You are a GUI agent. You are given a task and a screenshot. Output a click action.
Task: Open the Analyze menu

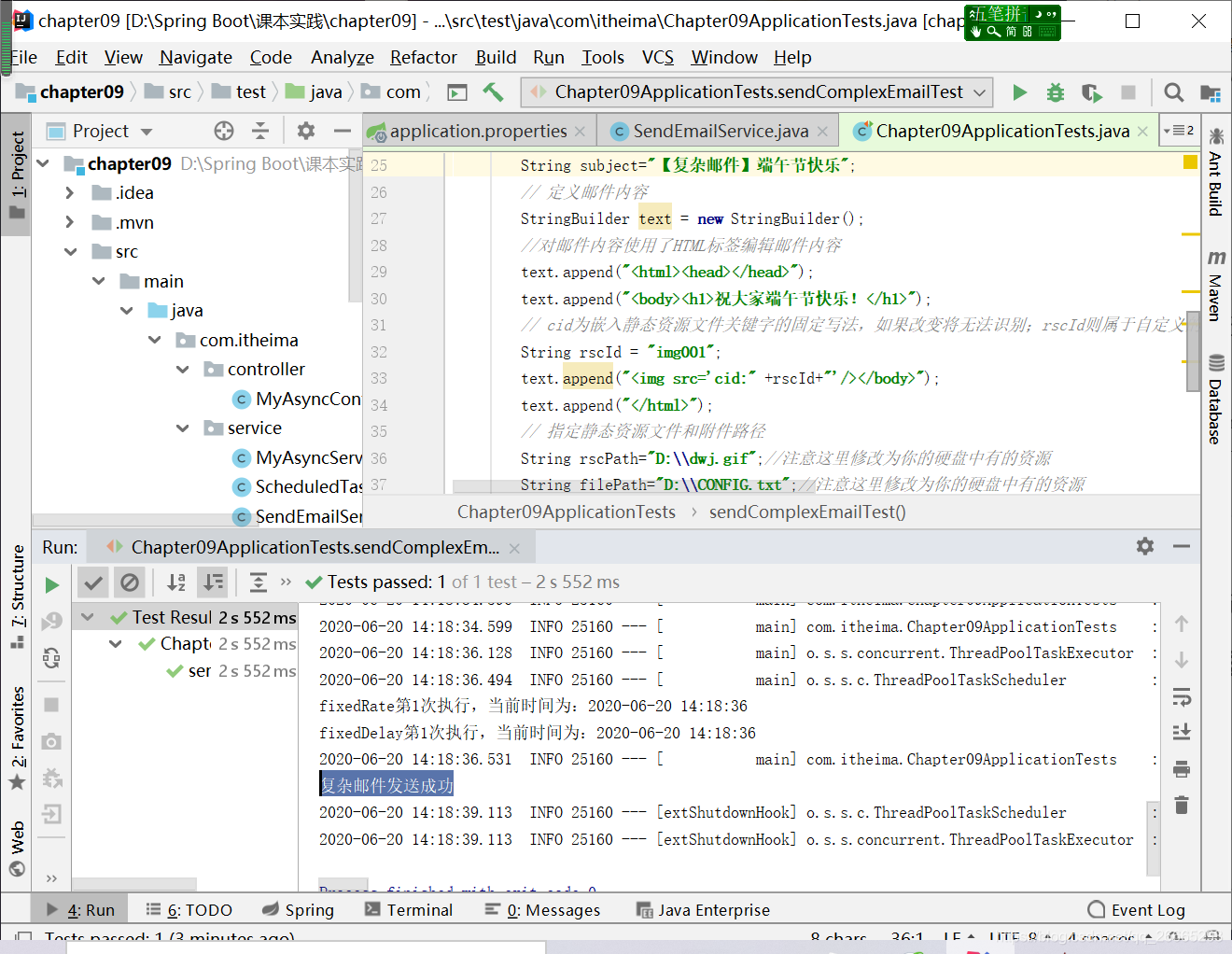pyautogui.click(x=343, y=58)
